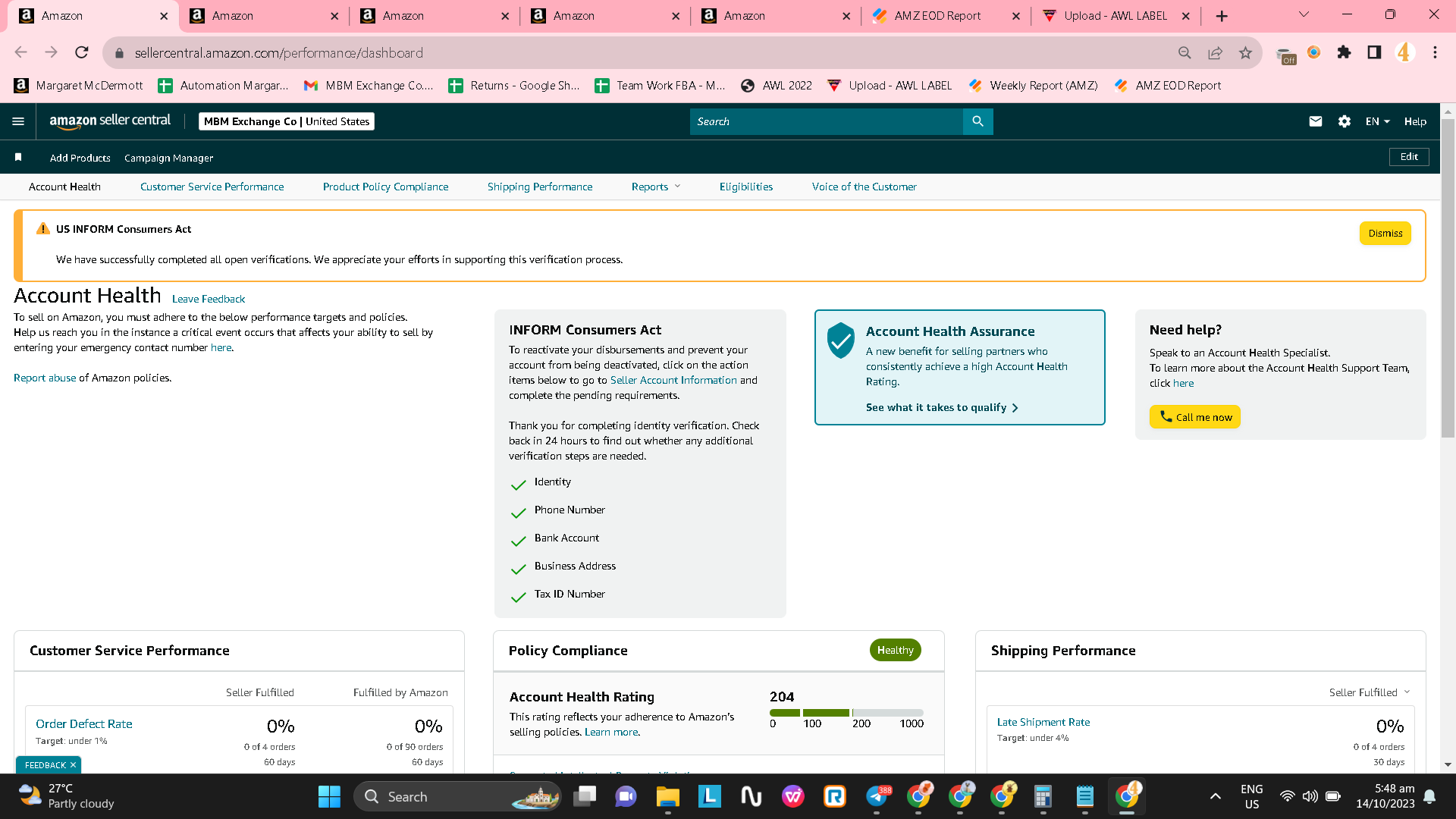The width and height of the screenshot is (1456, 819).
Task: Select the Account Health tab
Action: tap(64, 187)
